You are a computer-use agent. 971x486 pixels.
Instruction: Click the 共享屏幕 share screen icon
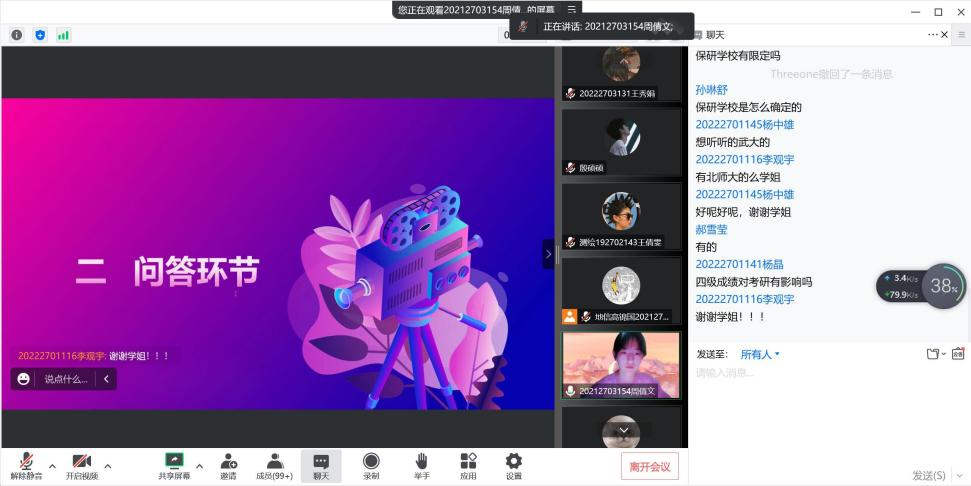174,465
